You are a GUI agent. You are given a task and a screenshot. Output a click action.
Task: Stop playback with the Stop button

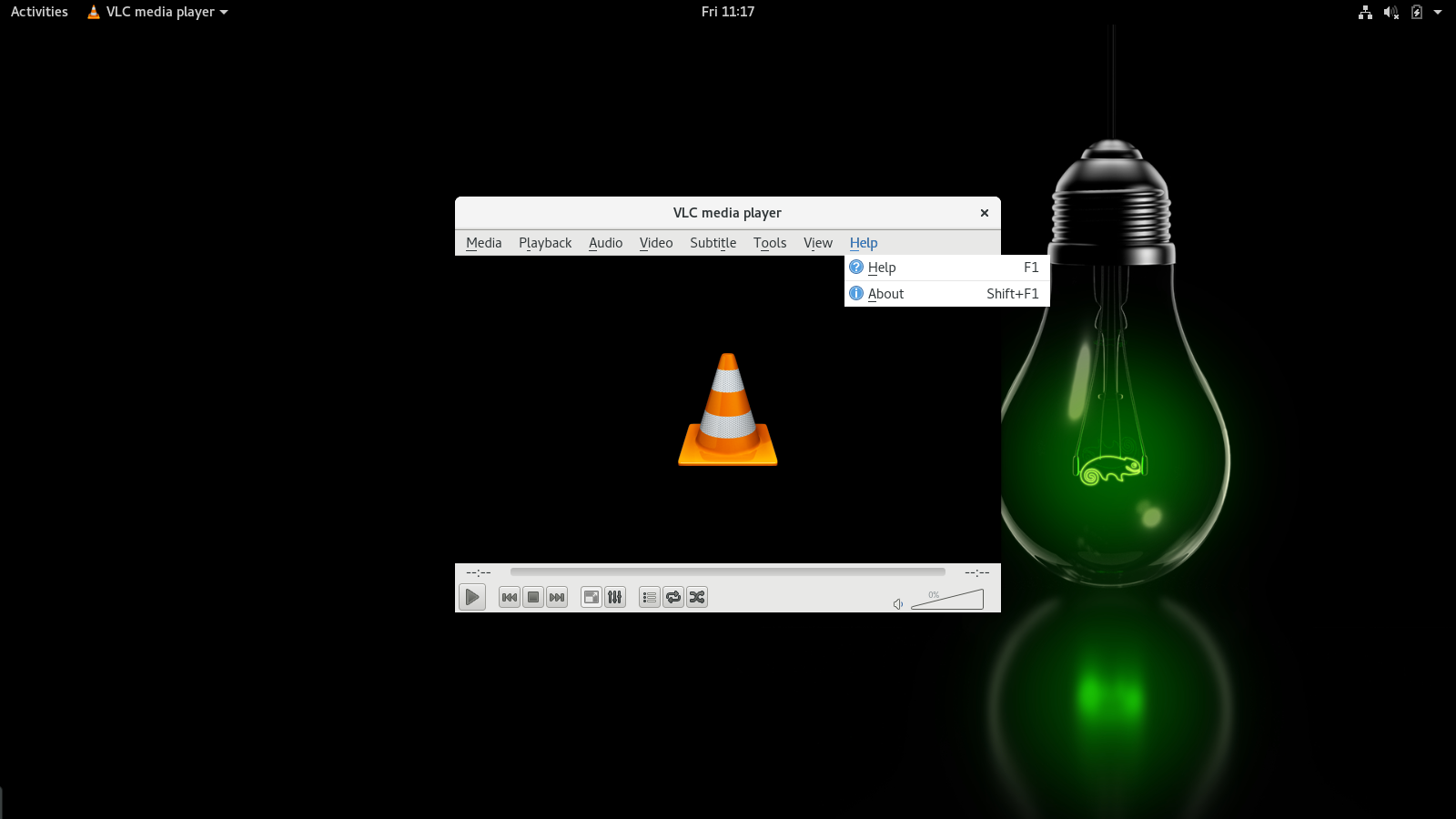point(533,598)
